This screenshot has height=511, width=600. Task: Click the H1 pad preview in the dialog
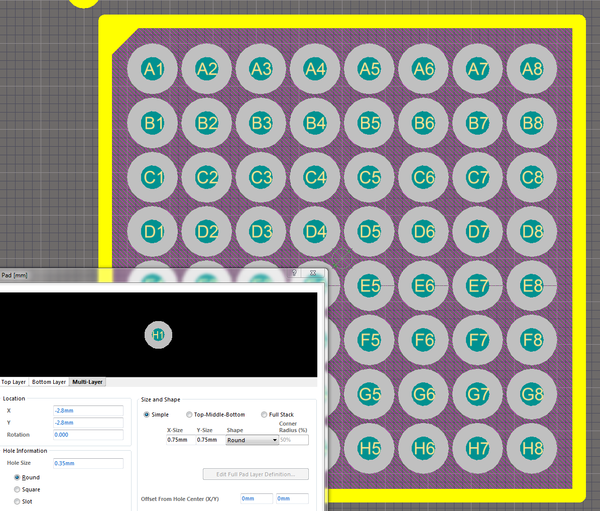click(x=158, y=335)
